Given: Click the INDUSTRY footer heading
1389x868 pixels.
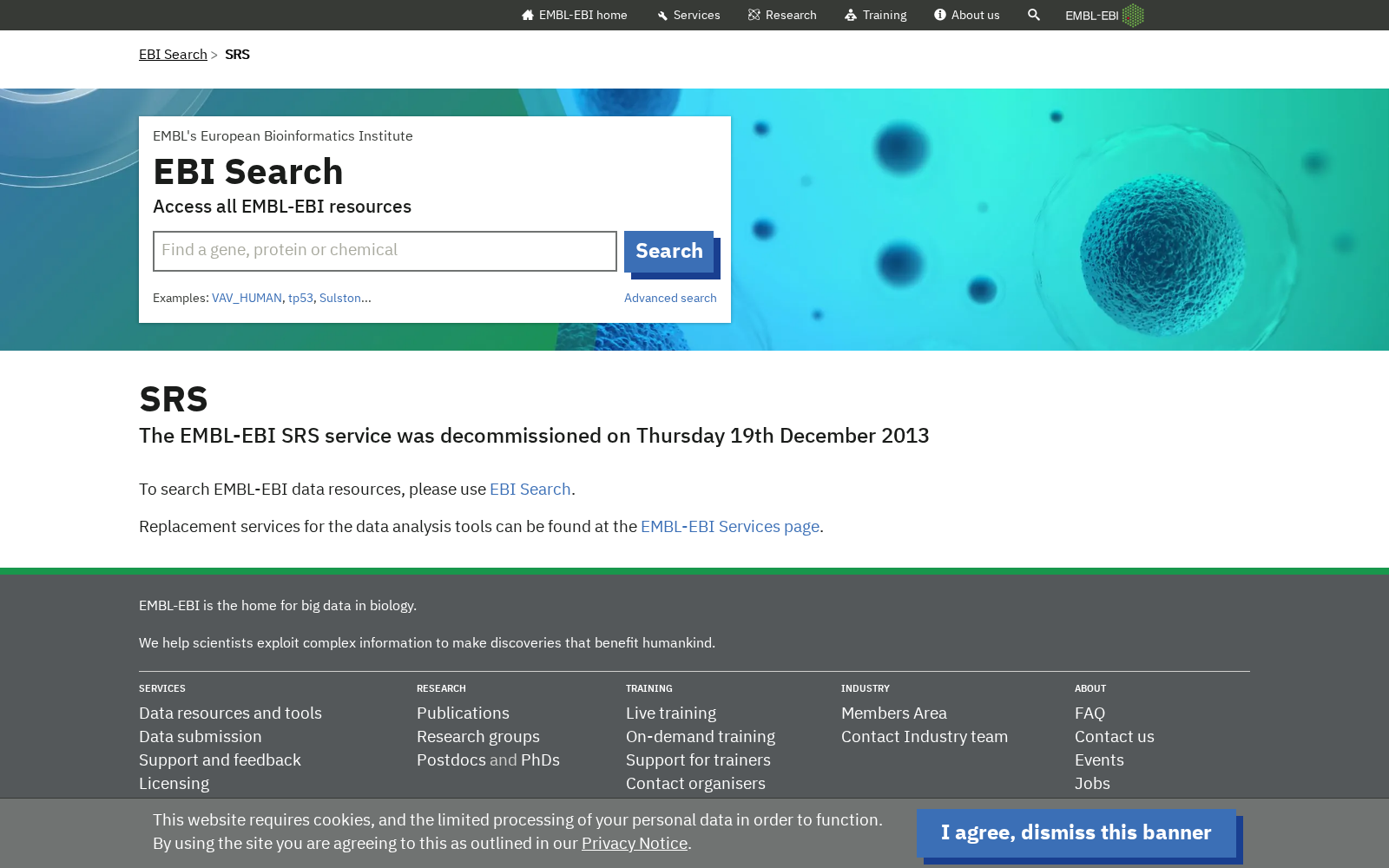Looking at the screenshot, I should (866, 688).
